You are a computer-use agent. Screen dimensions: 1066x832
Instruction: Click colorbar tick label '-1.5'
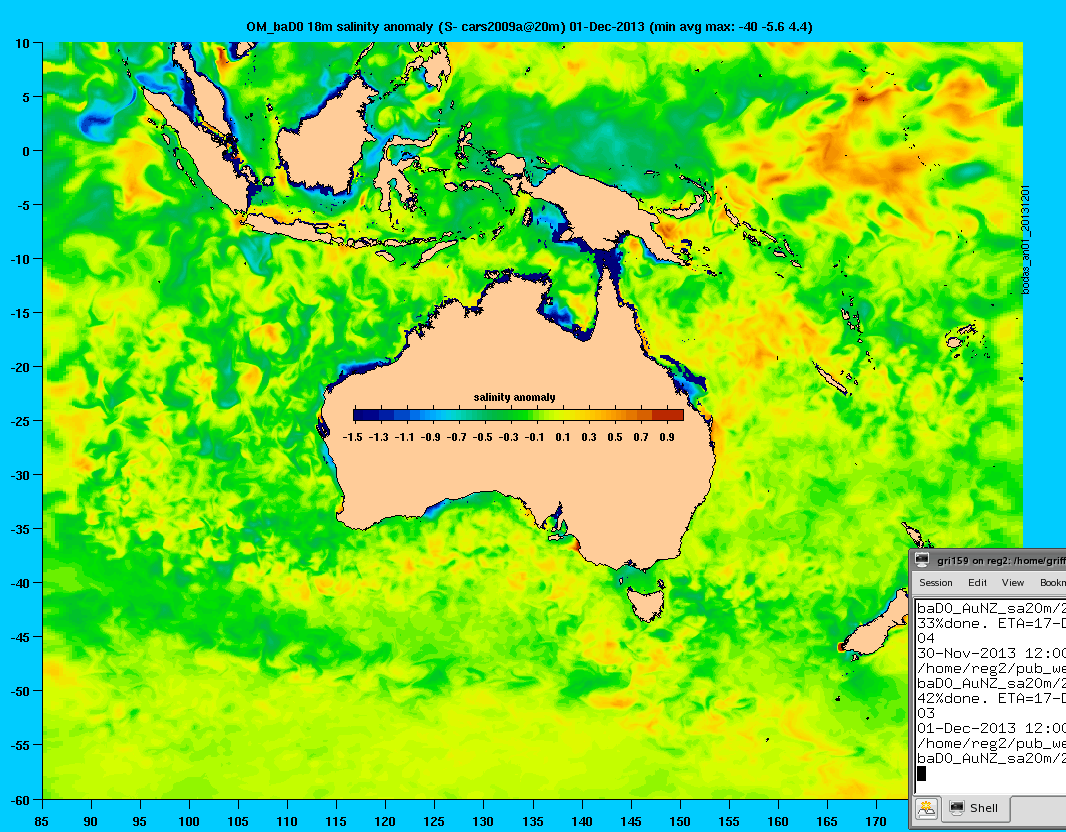[x=352, y=437]
